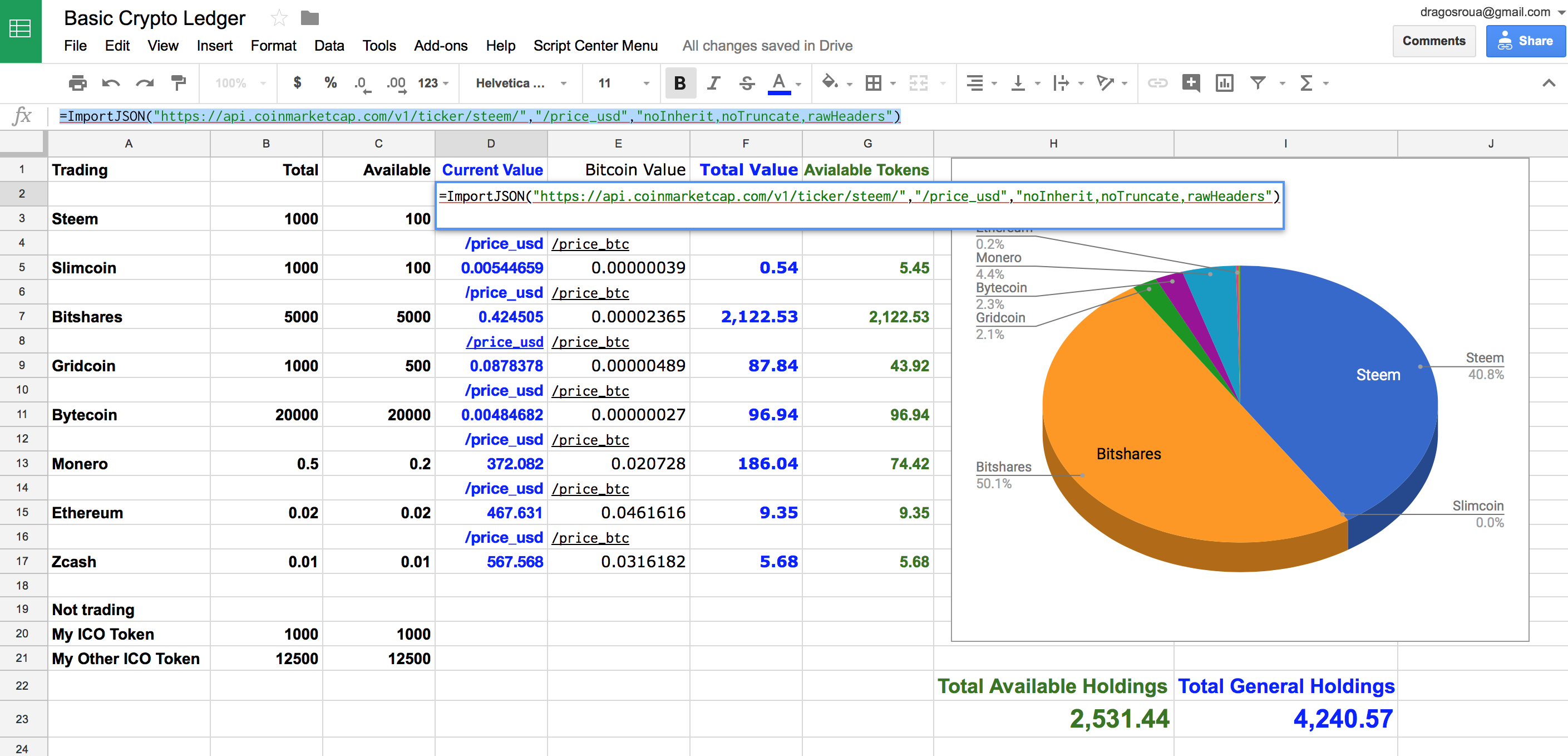Select the cell with 372.082

pos(491,464)
